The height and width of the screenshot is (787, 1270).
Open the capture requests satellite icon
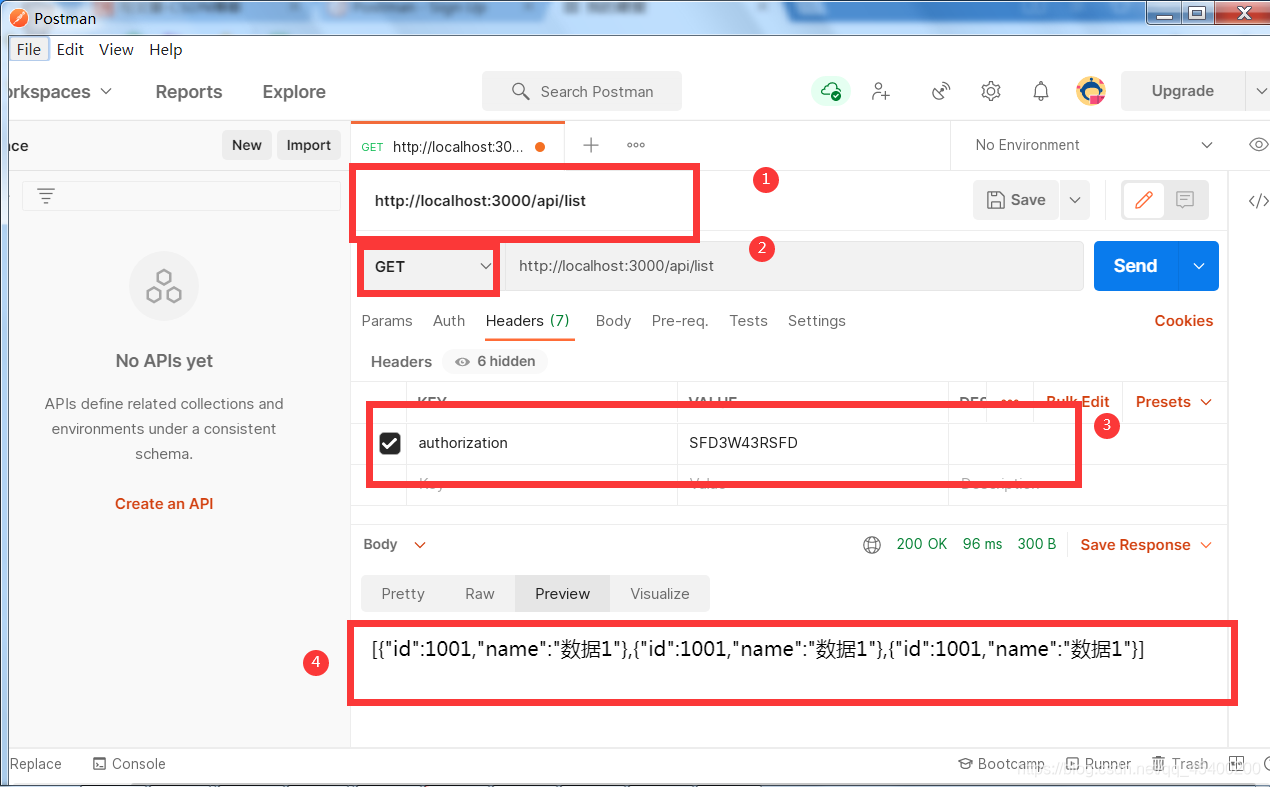tap(940, 91)
